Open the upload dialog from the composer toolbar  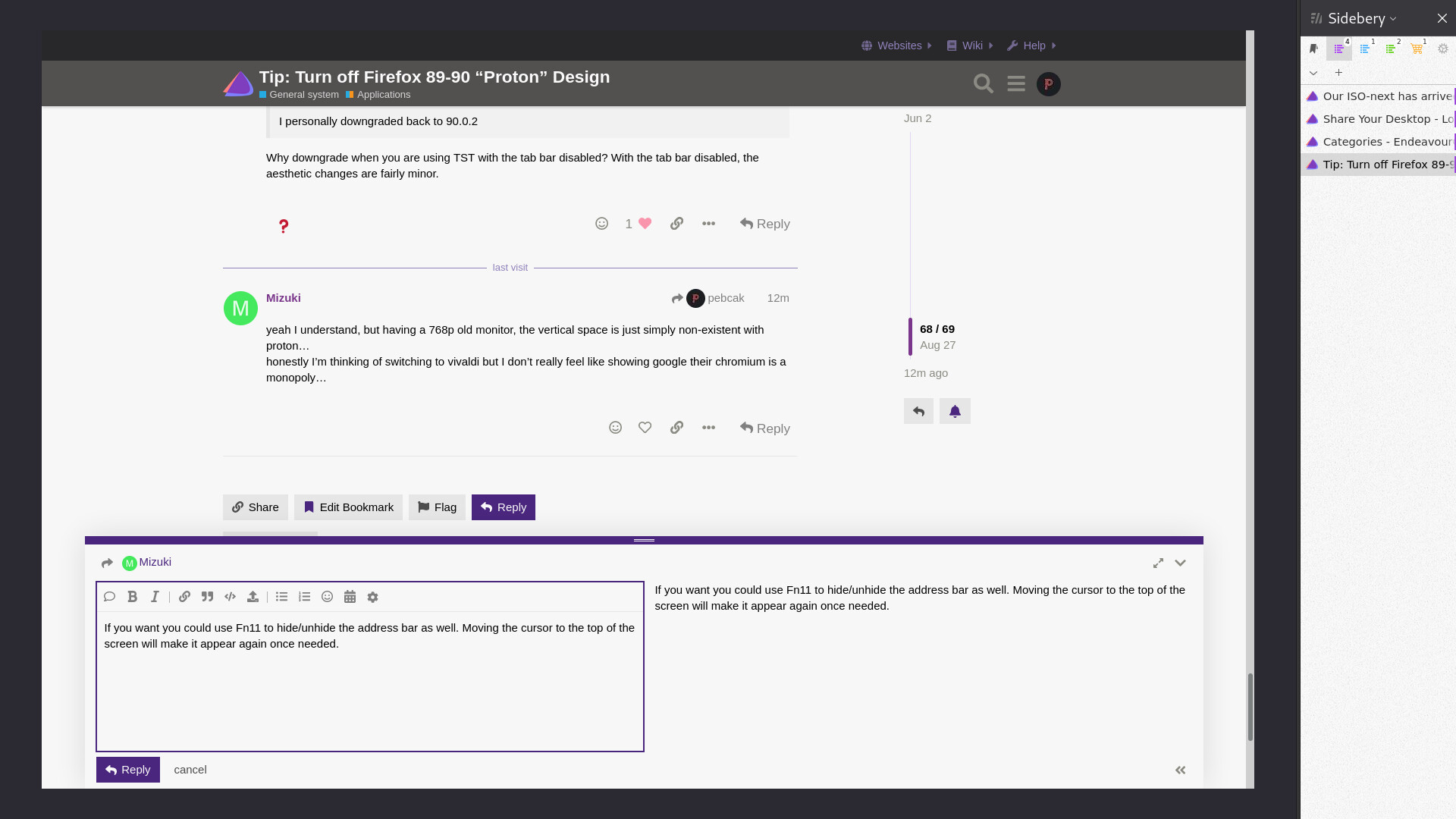(x=253, y=597)
